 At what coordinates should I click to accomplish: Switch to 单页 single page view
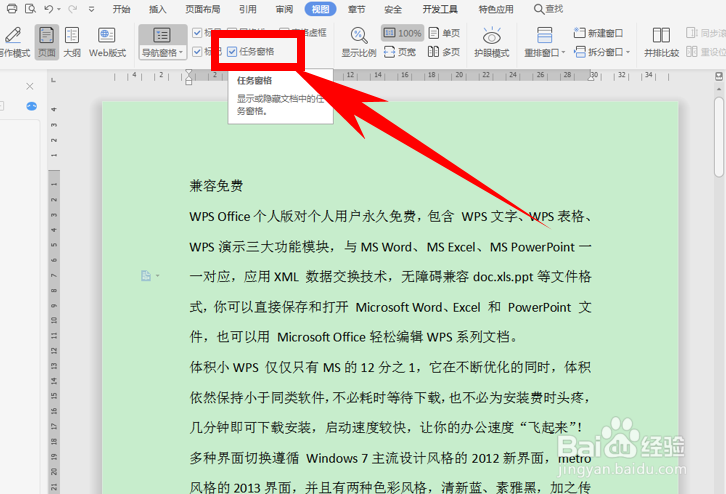[x=444, y=33]
